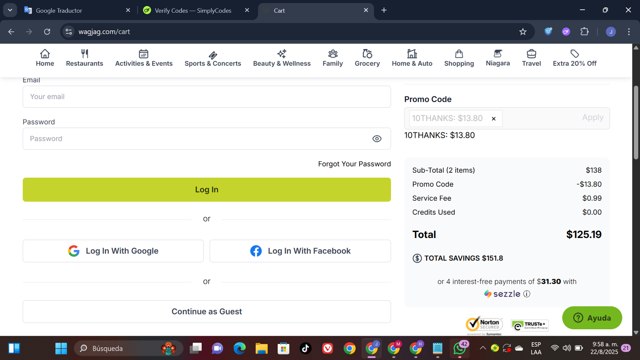Continue as Guest
Viewport: 640px width, 360px height.
207,311
